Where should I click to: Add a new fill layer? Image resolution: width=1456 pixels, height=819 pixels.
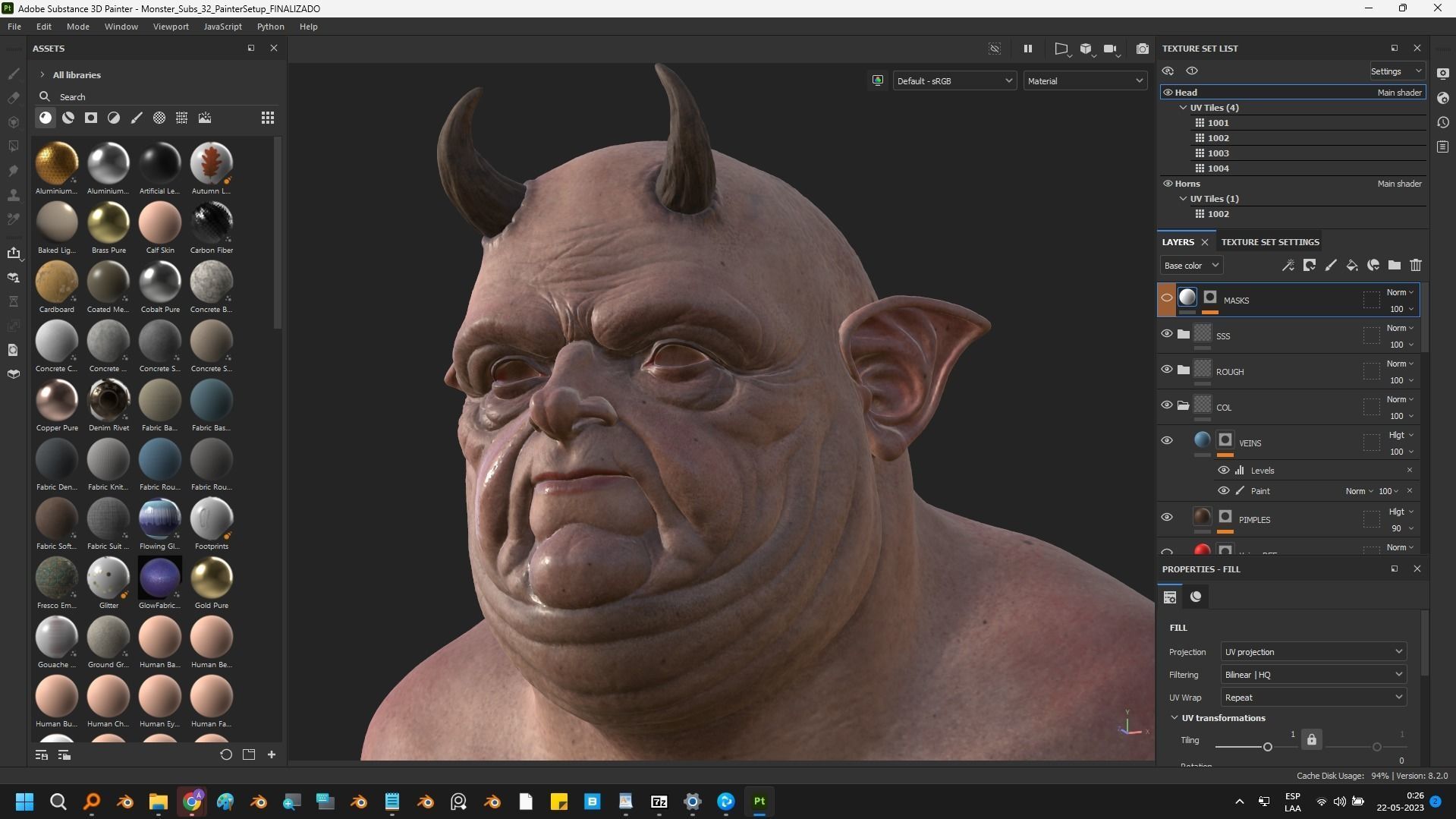[1352, 266]
